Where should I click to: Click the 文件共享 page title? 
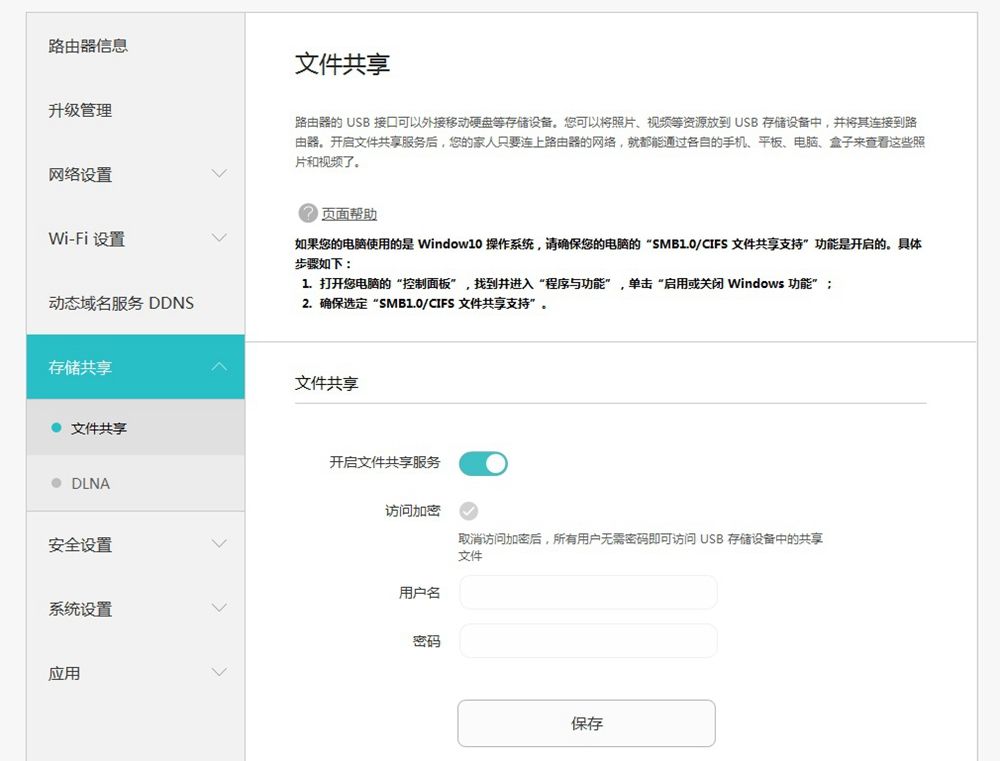click(342, 64)
